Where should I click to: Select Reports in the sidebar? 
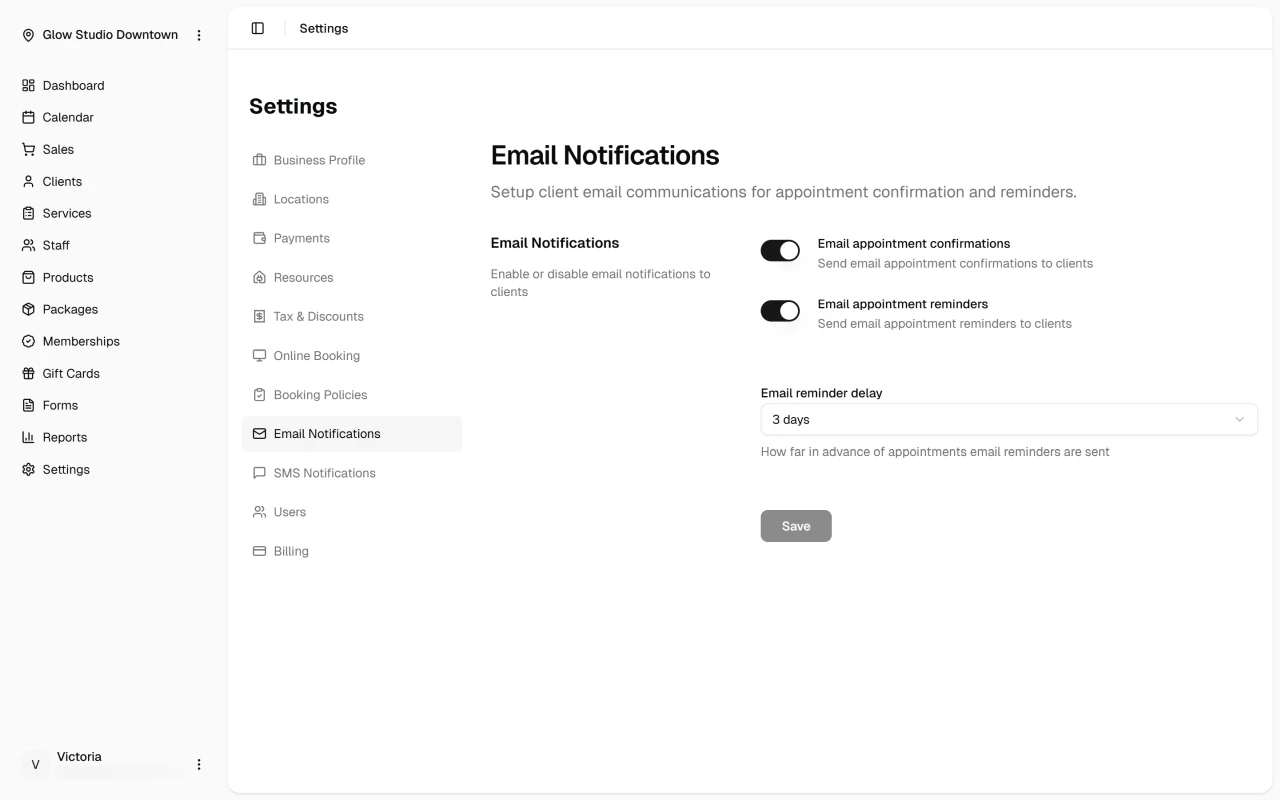[113, 437]
